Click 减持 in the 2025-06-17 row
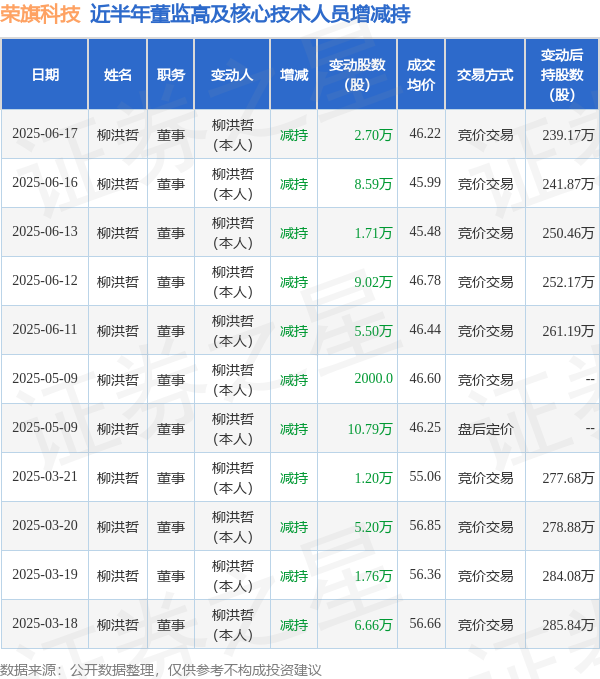600x679 pixels. pos(294,135)
